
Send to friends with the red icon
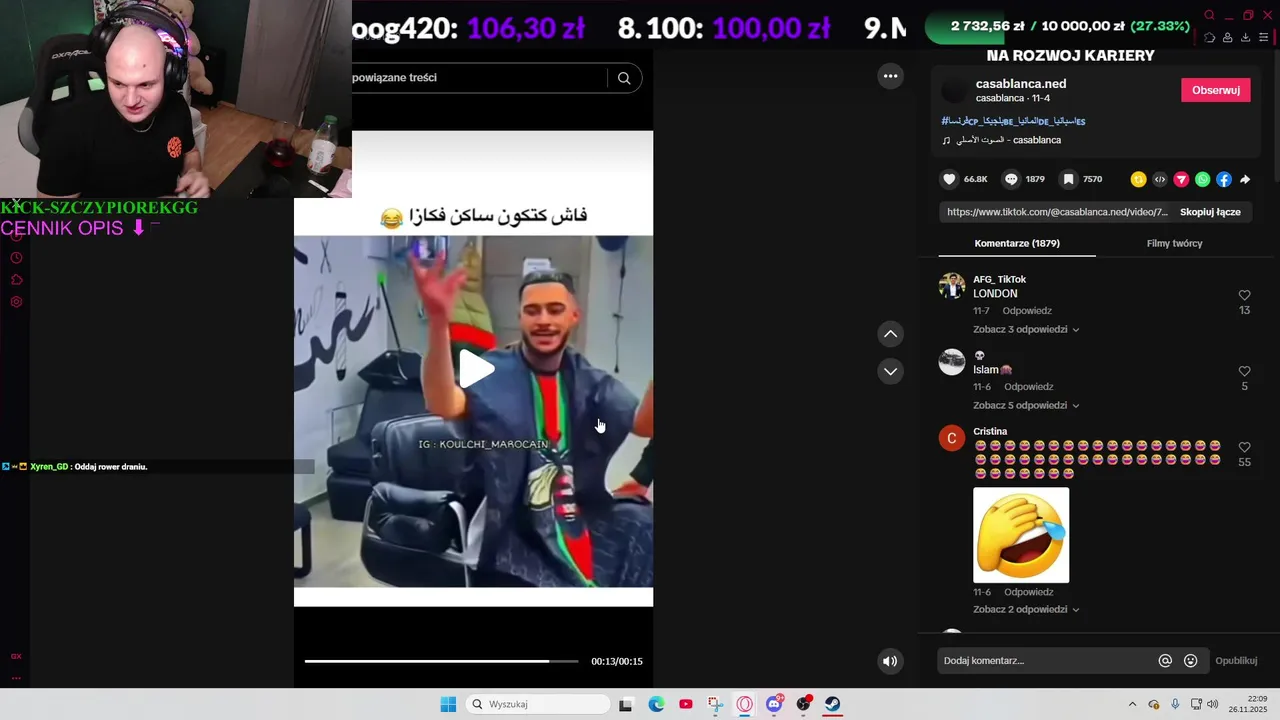click(1181, 179)
